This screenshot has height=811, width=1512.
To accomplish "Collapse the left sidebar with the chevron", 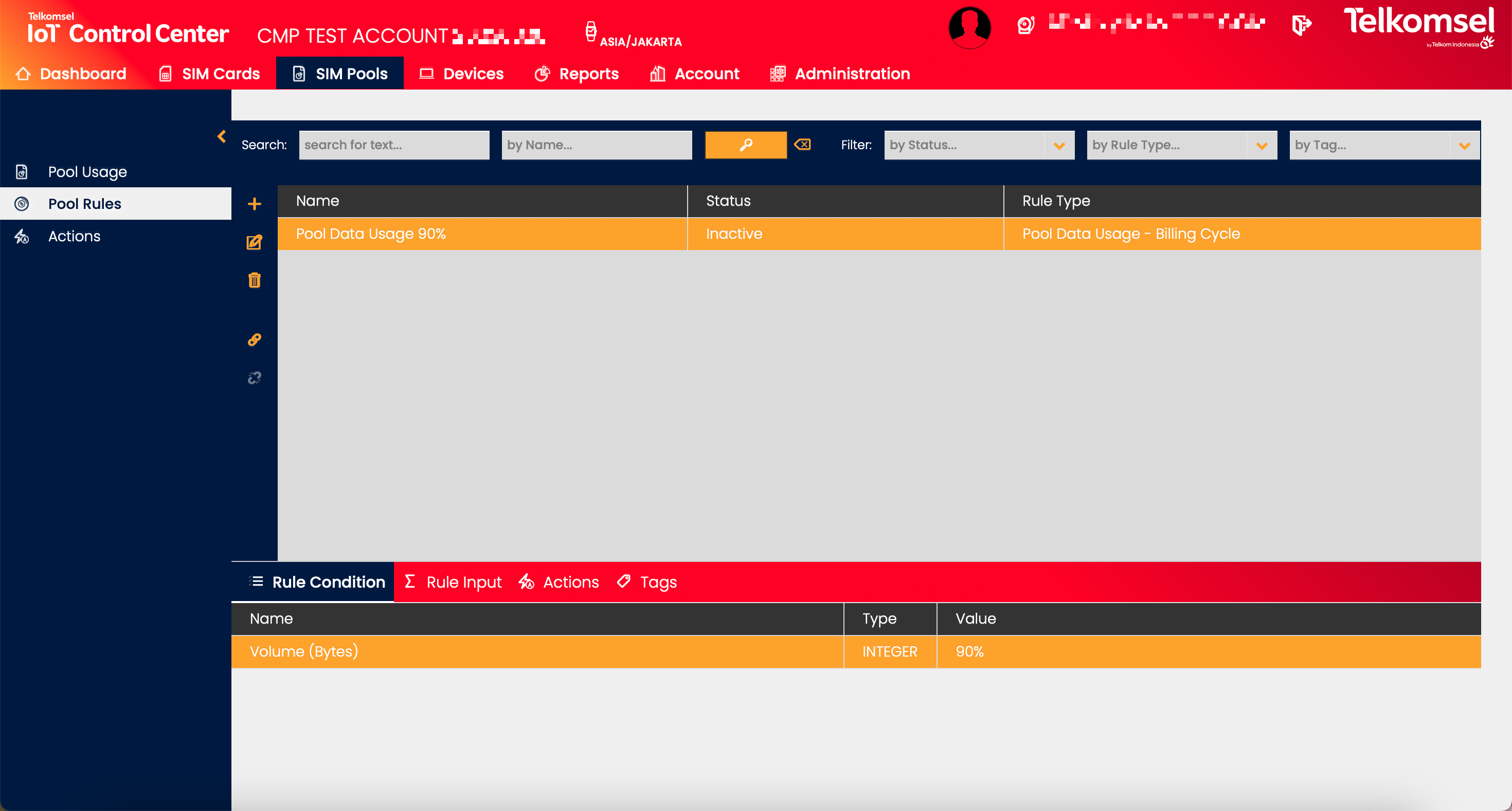I will (221, 136).
